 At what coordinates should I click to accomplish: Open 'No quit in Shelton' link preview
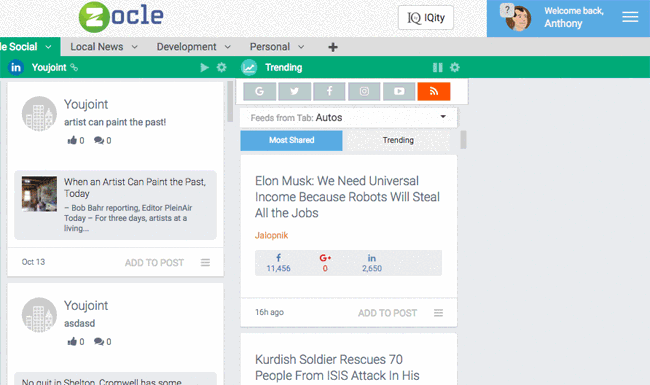pos(115,379)
